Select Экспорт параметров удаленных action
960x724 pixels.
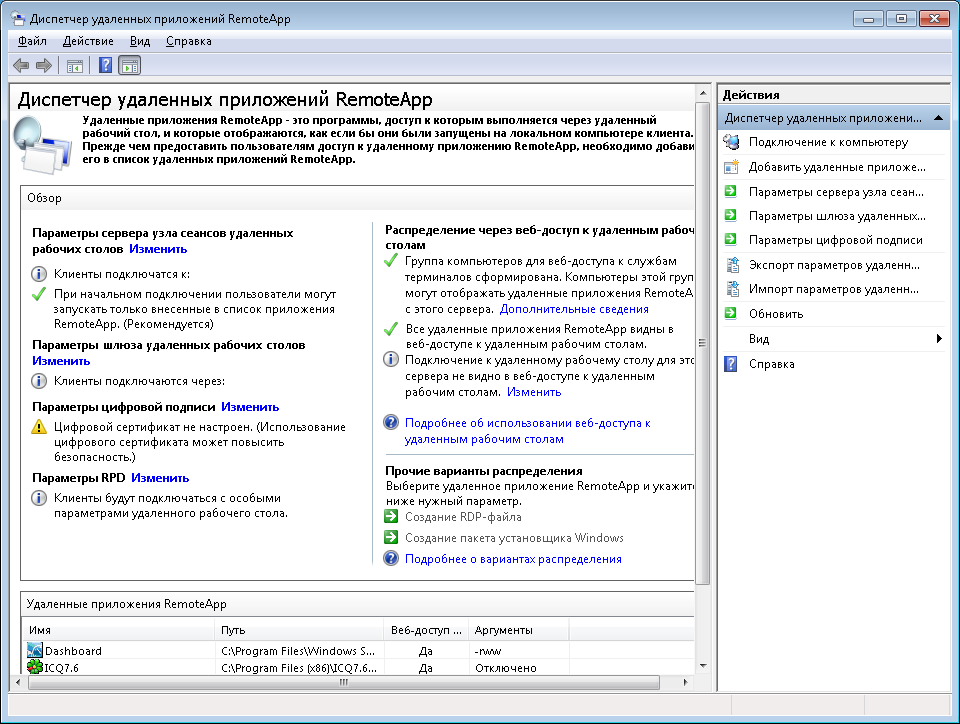point(834,265)
